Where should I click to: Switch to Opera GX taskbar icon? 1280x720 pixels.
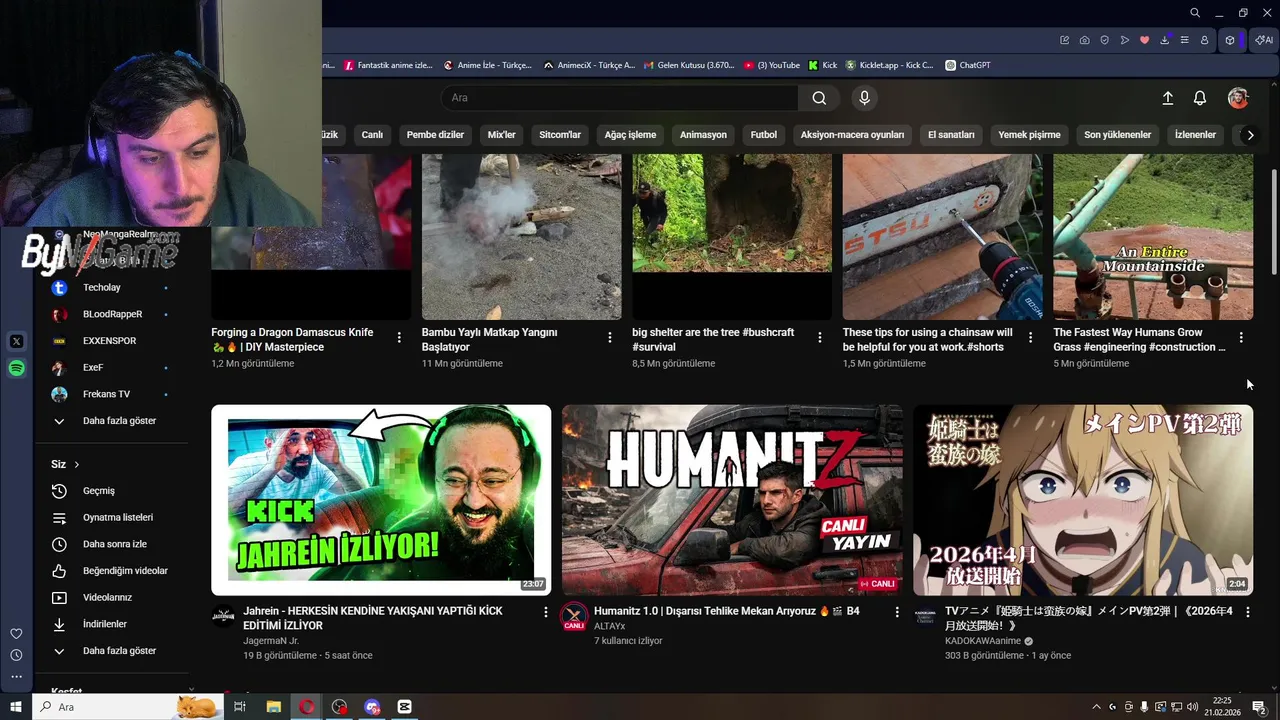click(306, 707)
